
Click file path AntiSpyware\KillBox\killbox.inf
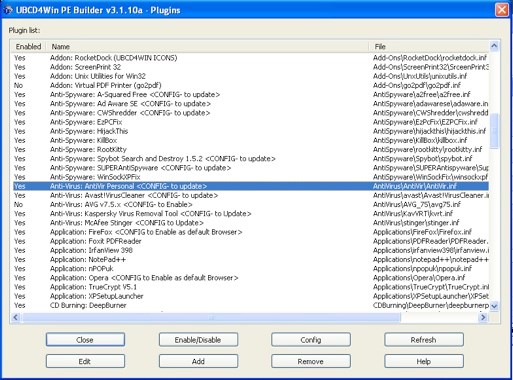[x=420, y=140]
